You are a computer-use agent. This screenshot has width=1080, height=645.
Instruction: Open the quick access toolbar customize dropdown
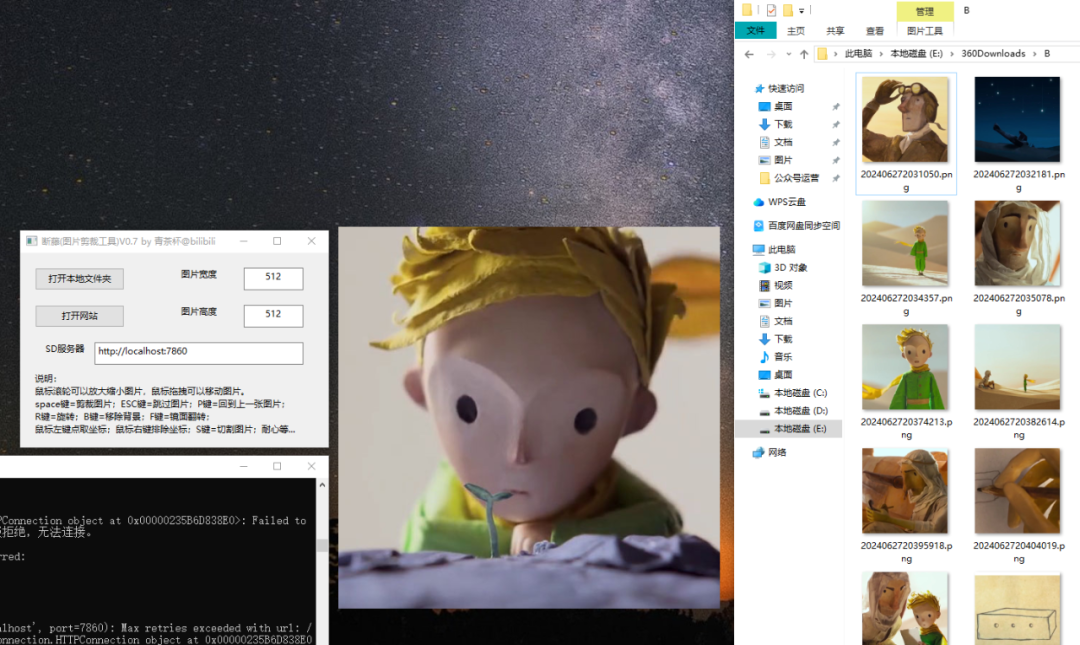tap(801, 11)
